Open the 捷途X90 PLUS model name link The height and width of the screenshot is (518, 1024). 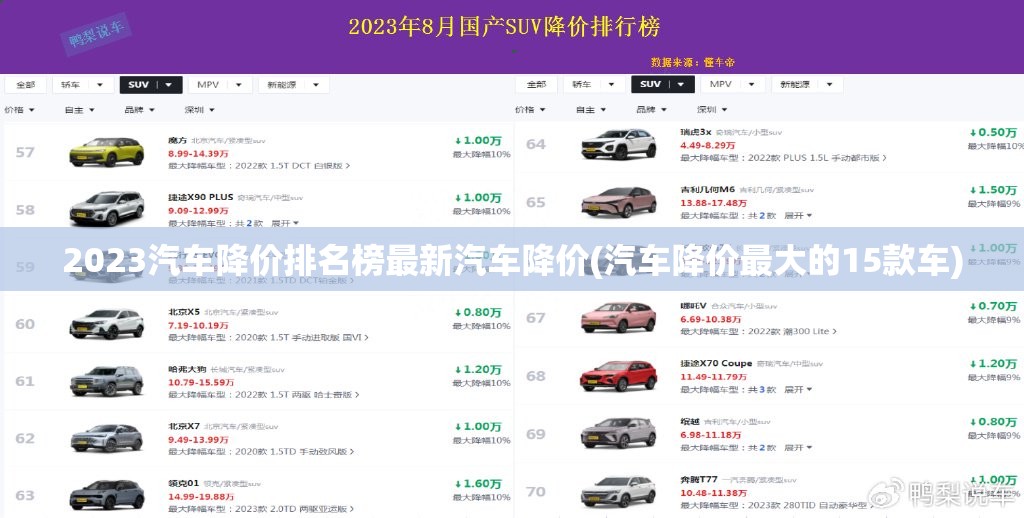[x=200, y=197]
